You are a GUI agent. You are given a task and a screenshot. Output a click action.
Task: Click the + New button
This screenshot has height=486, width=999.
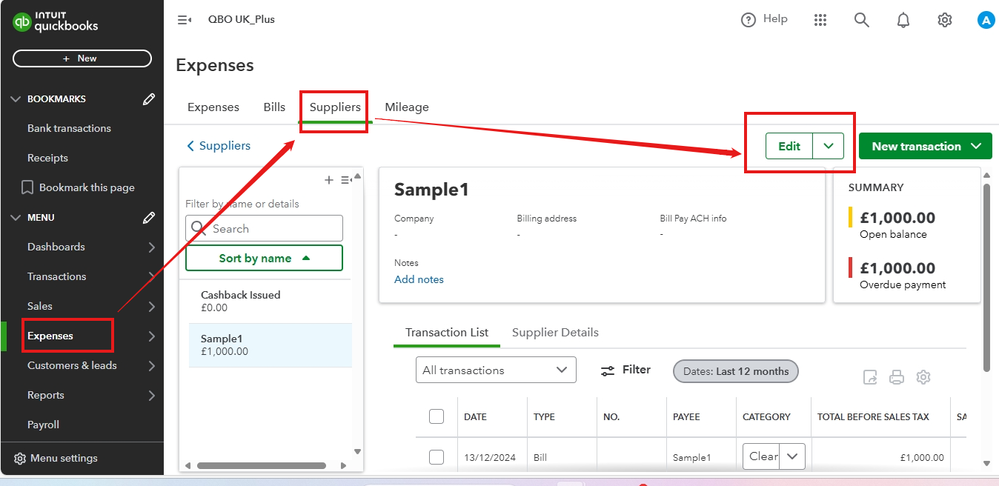82,58
